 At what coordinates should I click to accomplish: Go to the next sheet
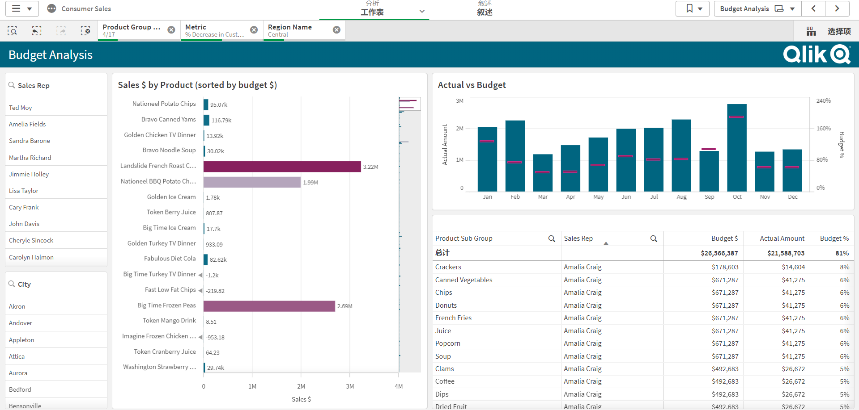point(837,9)
